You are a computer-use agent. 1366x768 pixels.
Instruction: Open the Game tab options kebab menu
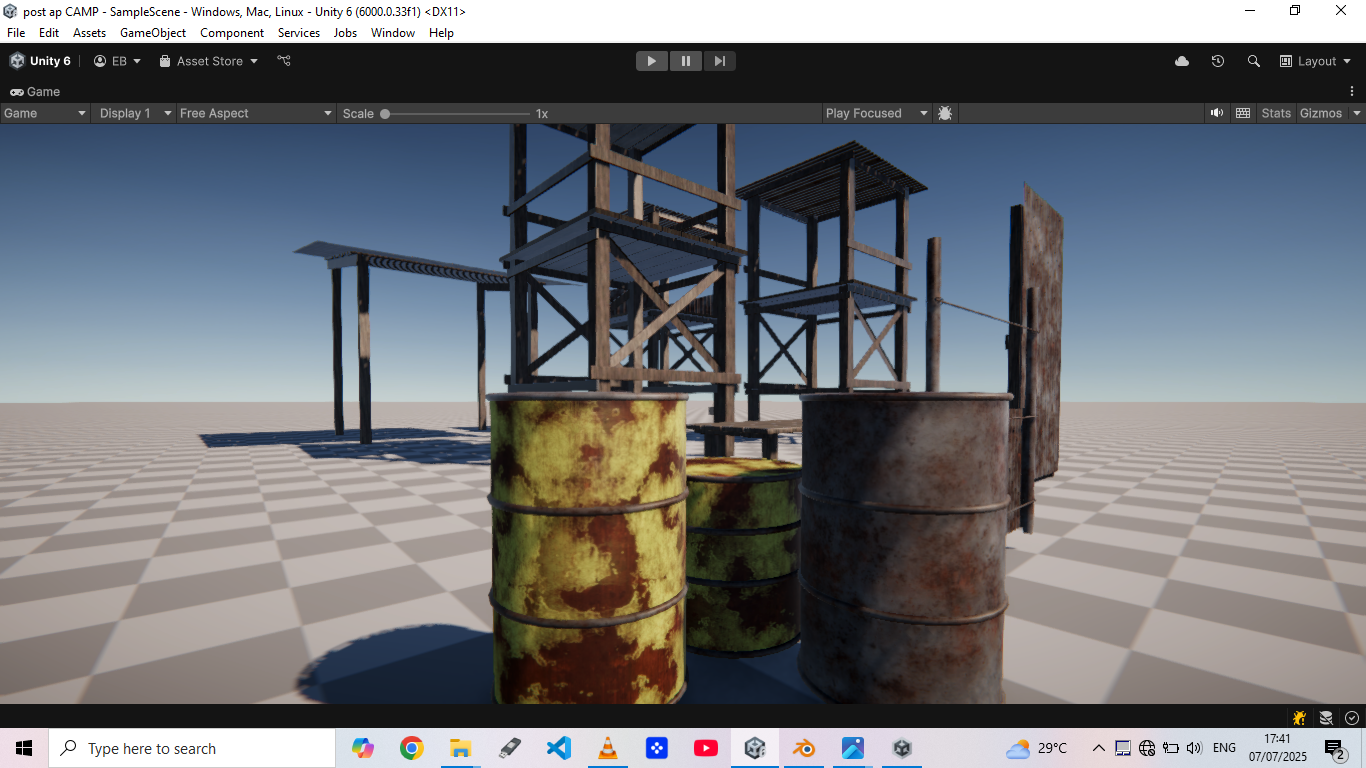(x=1352, y=91)
